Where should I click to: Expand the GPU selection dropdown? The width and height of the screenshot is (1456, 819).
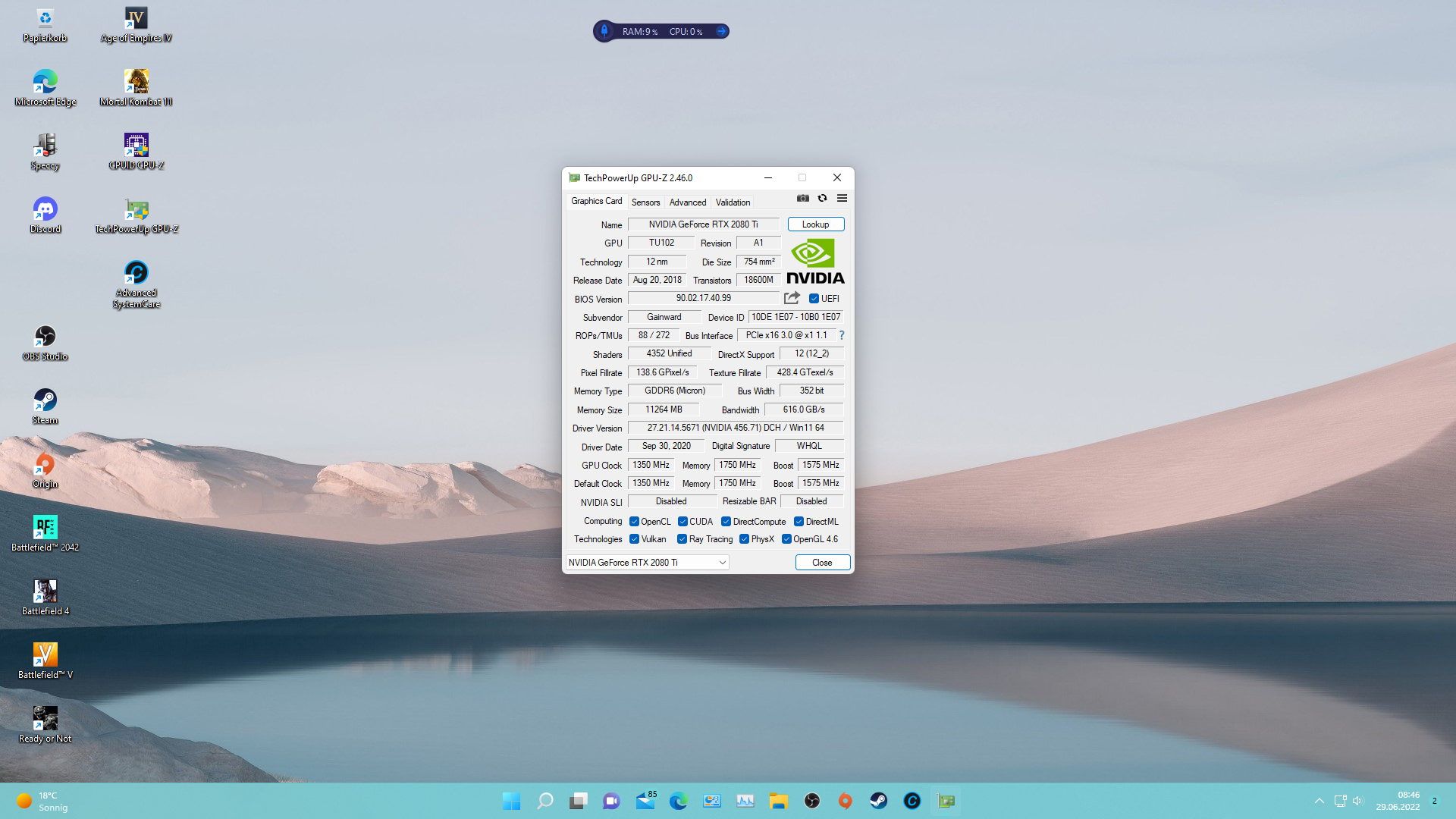[x=722, y=563]
